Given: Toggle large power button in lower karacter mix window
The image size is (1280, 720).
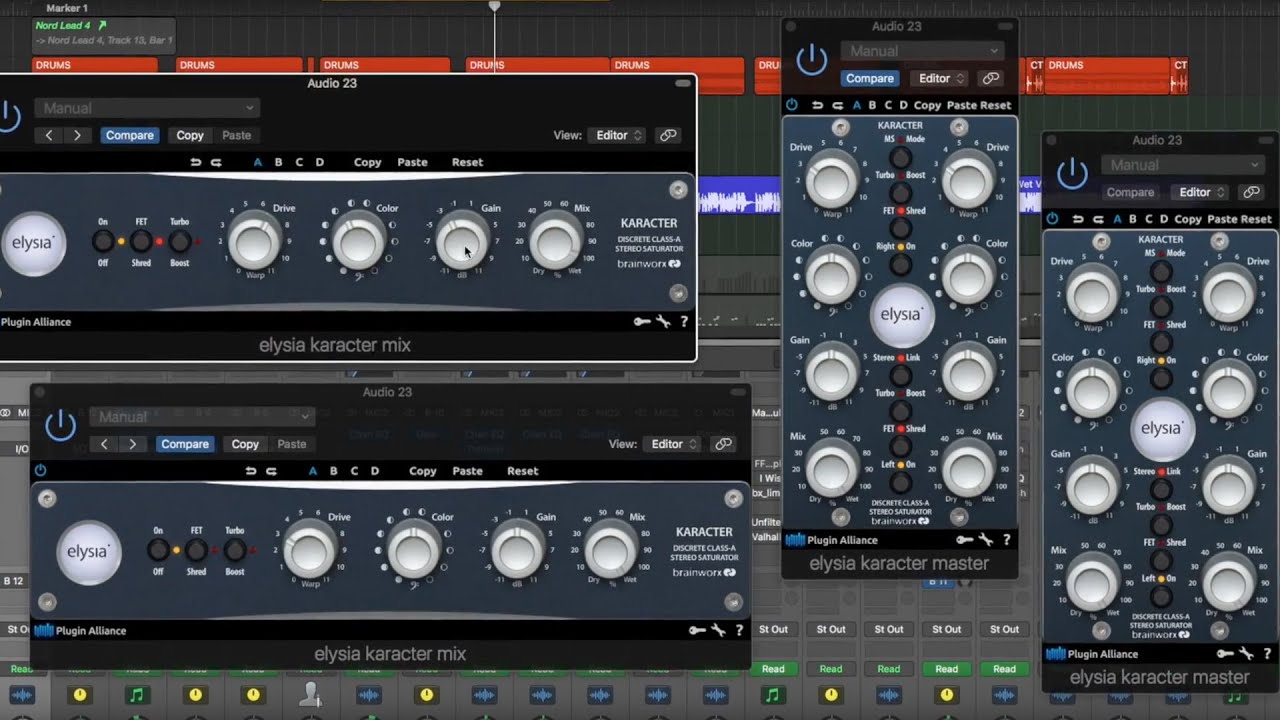Looking at the screenshot, I should [x=60, y=425].
